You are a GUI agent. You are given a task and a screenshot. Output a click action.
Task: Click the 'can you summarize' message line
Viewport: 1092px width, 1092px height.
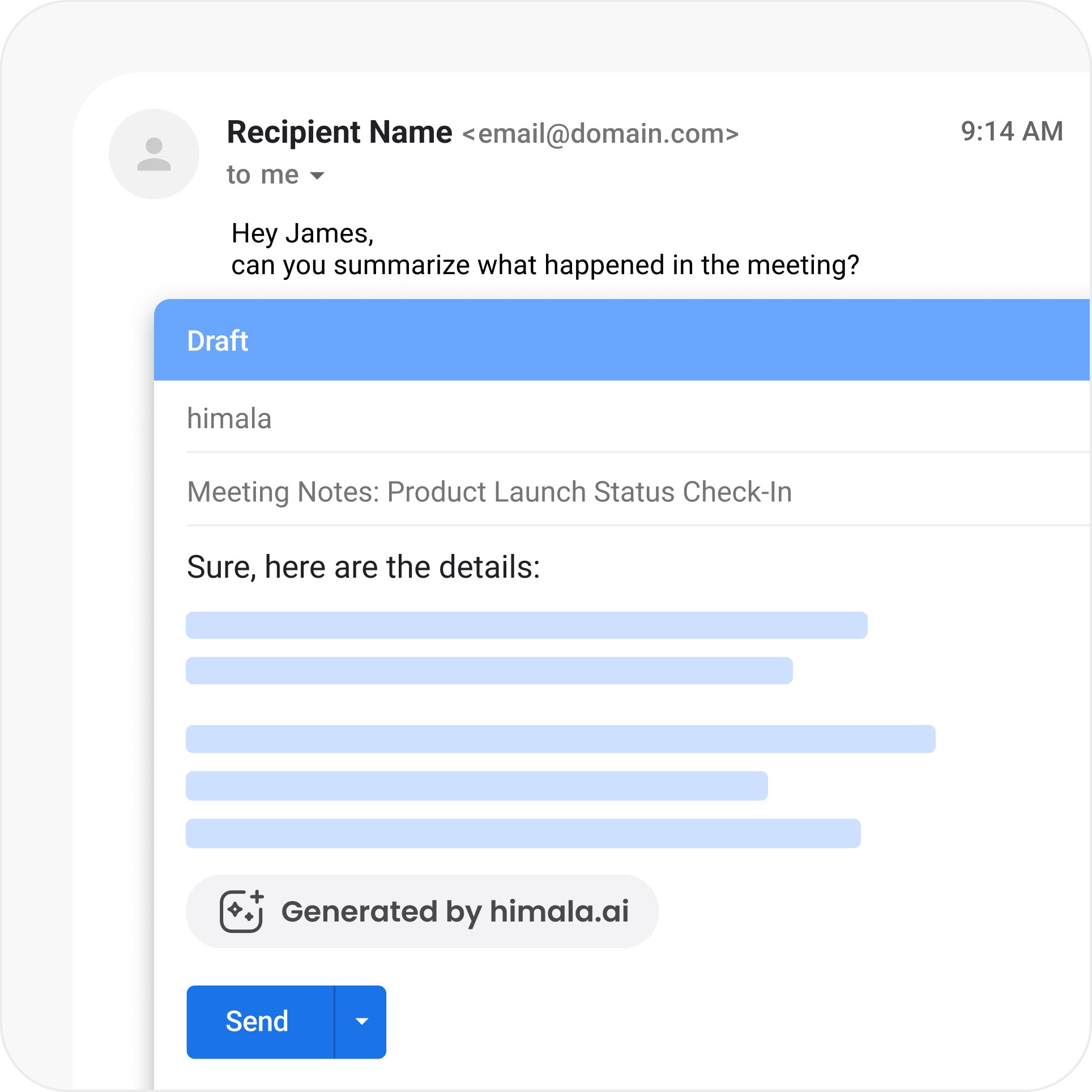[x=545, y=265]
